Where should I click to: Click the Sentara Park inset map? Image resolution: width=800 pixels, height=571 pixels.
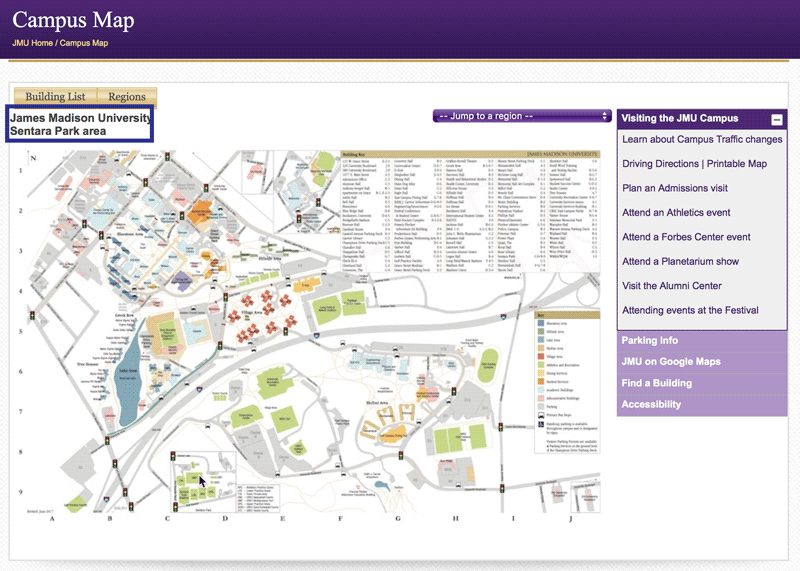coord(203,482)
